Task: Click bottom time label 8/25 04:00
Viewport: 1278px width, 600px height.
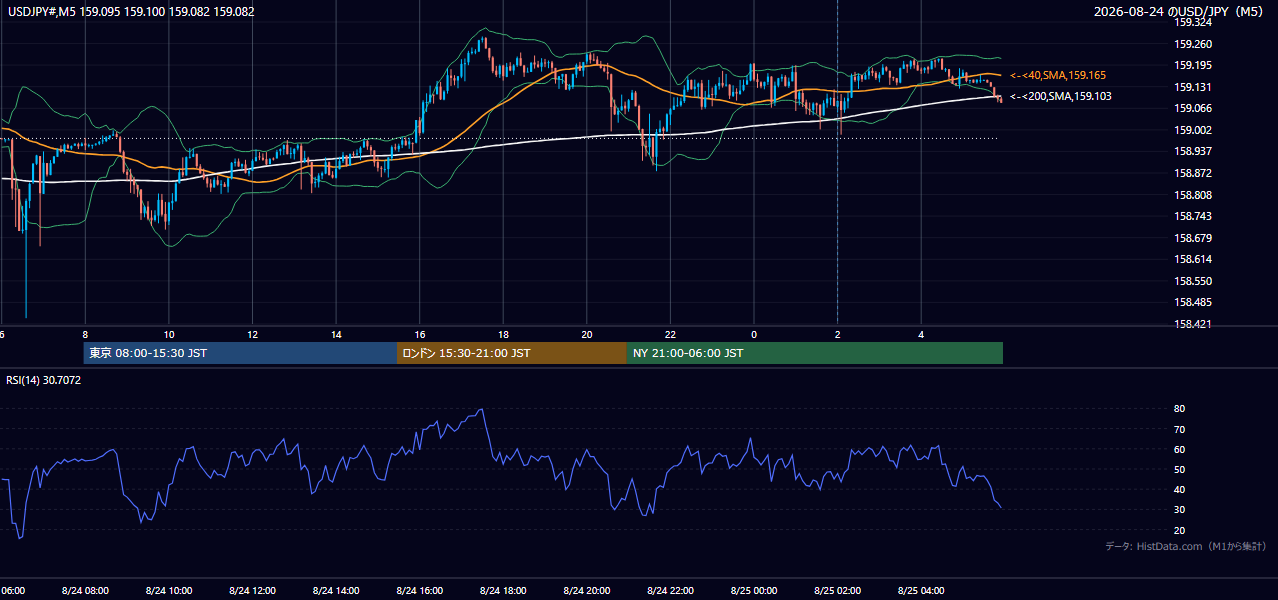Action: pos(921,591)
